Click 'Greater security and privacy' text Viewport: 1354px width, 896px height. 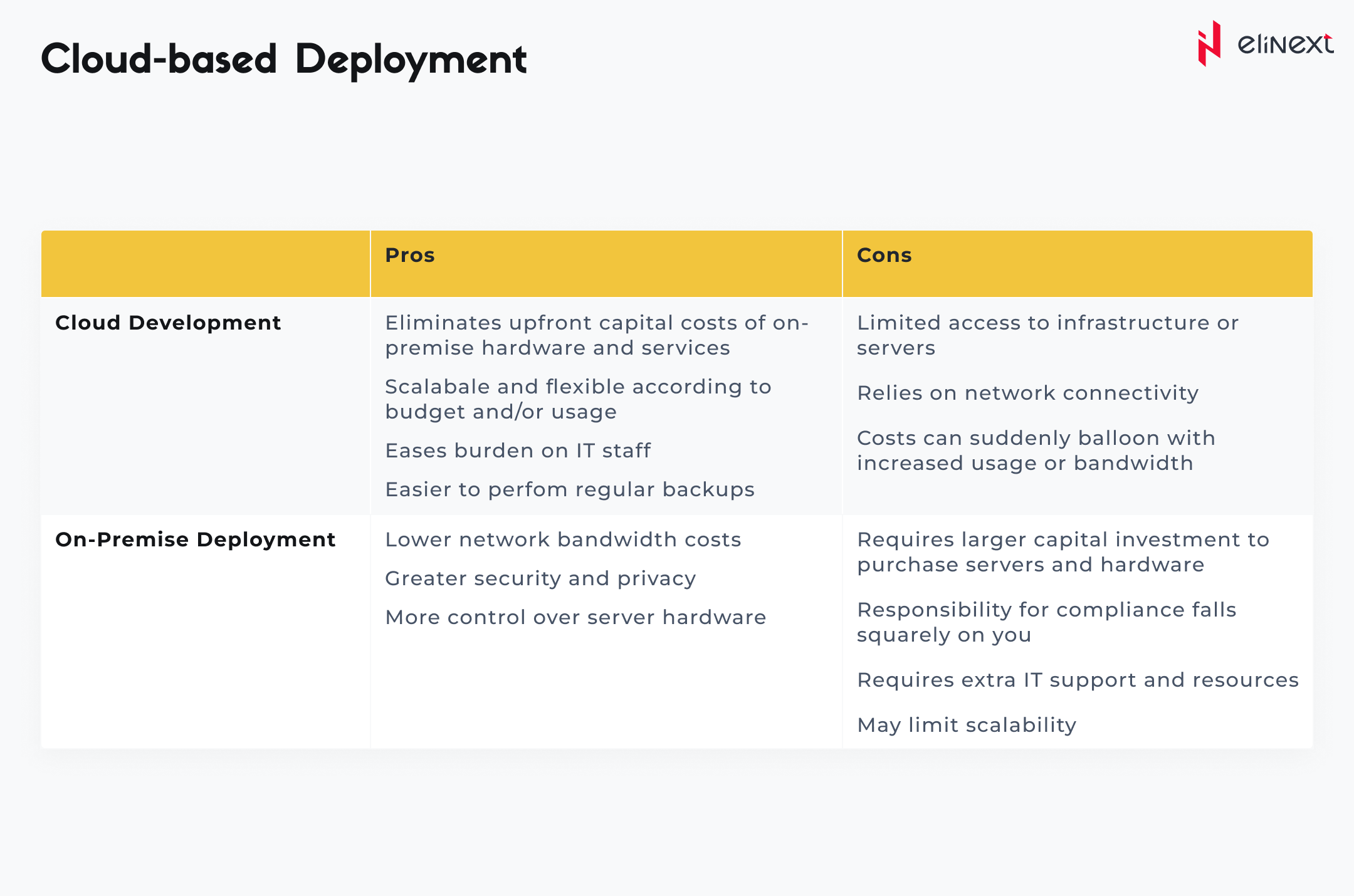[x=540, y=578]
